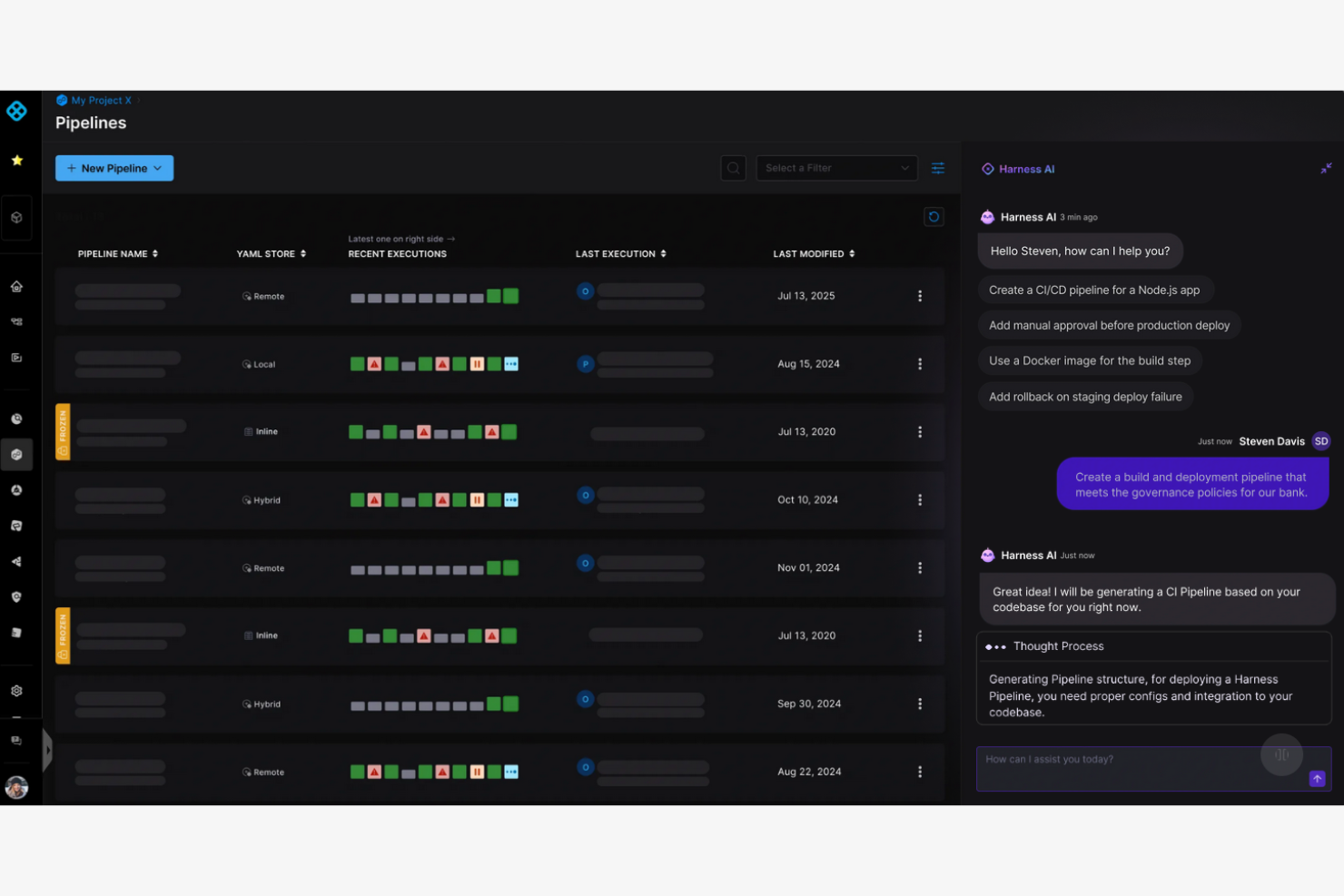Click the 'Jul 13, 2025' modified date

[x=806, y=296]
